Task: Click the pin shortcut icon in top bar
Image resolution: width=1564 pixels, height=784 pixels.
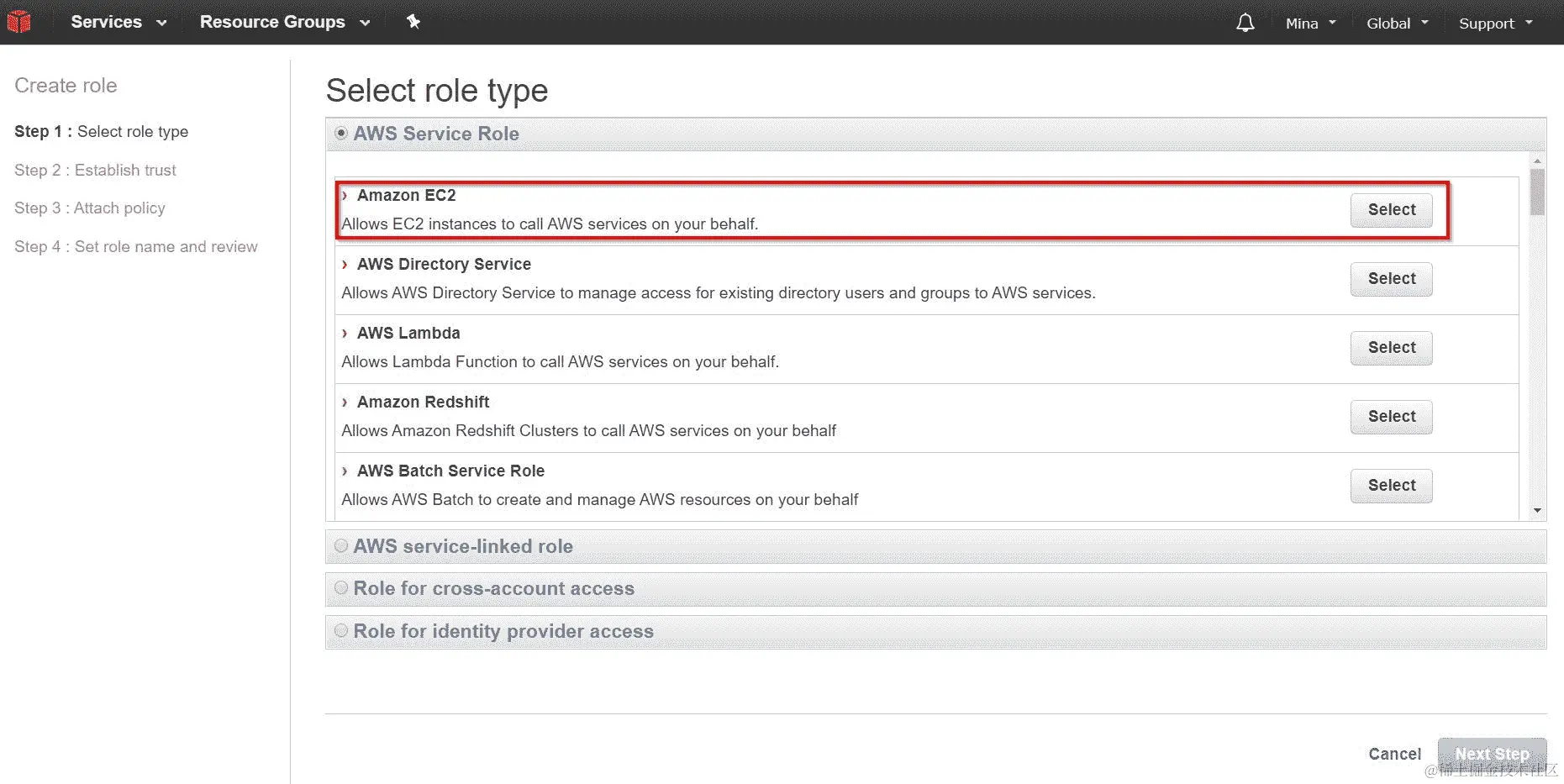Action: [413, 22]
